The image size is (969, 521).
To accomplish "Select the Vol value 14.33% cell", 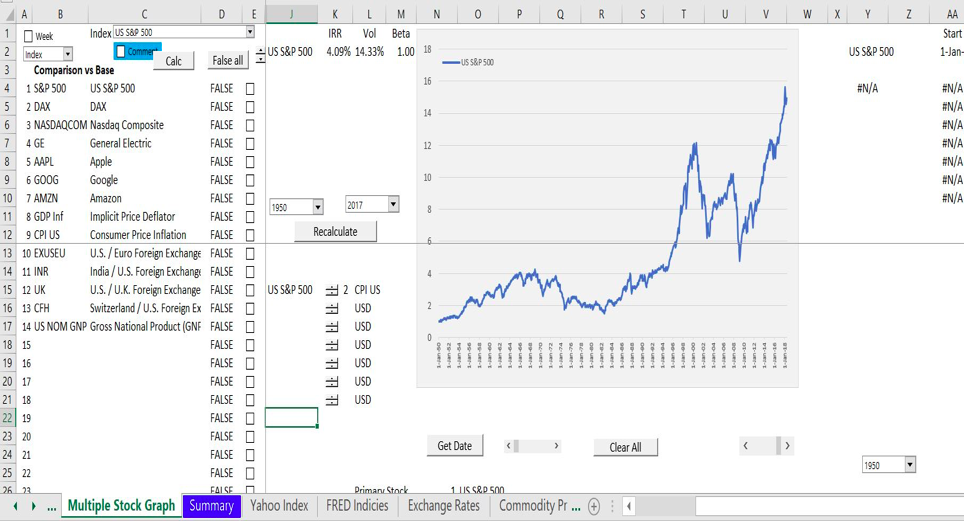I will (370, 53).
